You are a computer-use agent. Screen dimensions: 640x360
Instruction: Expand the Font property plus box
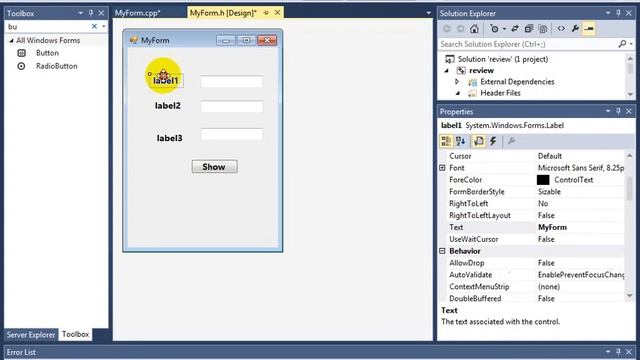coord(442,168)
